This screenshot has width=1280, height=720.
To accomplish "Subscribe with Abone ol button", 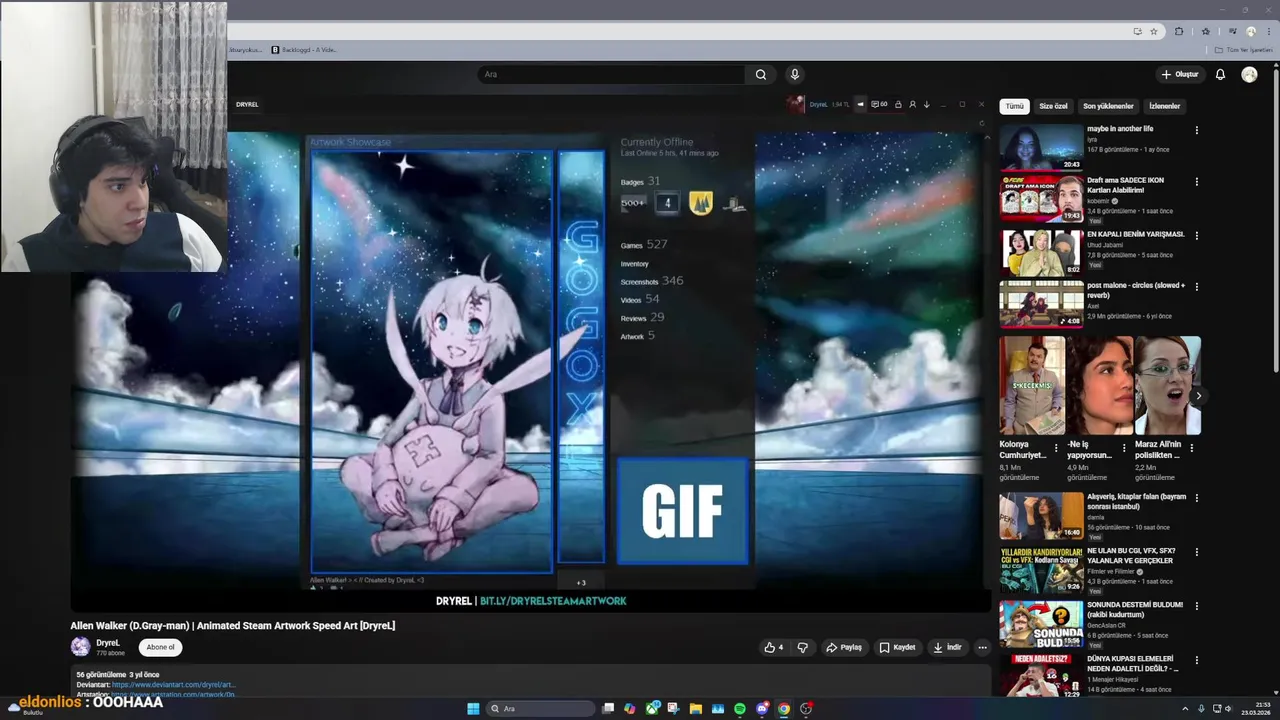I will coord(160,647).
